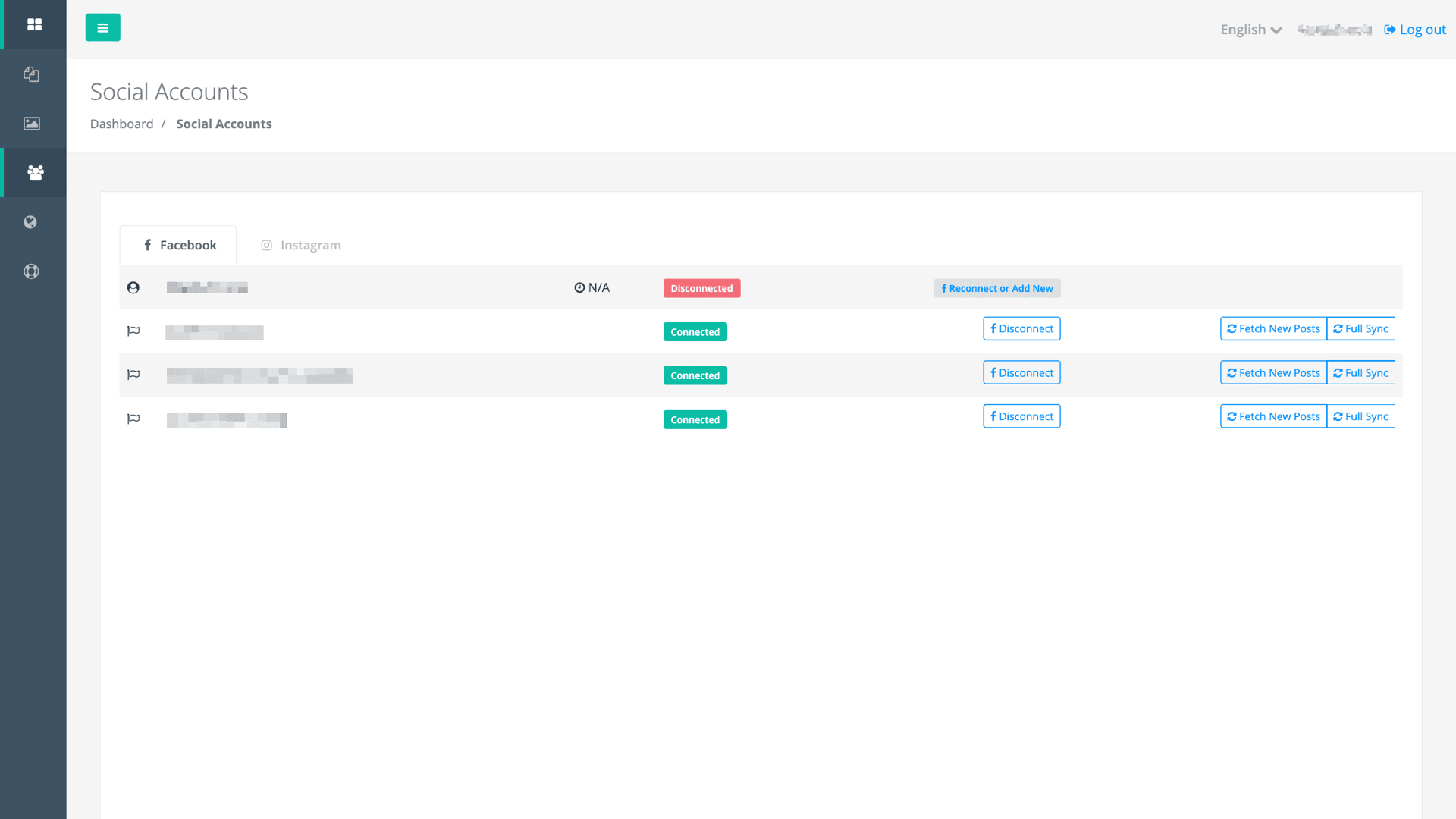
Task: Click the user profile icon in first row
Action: pos(133,288)
